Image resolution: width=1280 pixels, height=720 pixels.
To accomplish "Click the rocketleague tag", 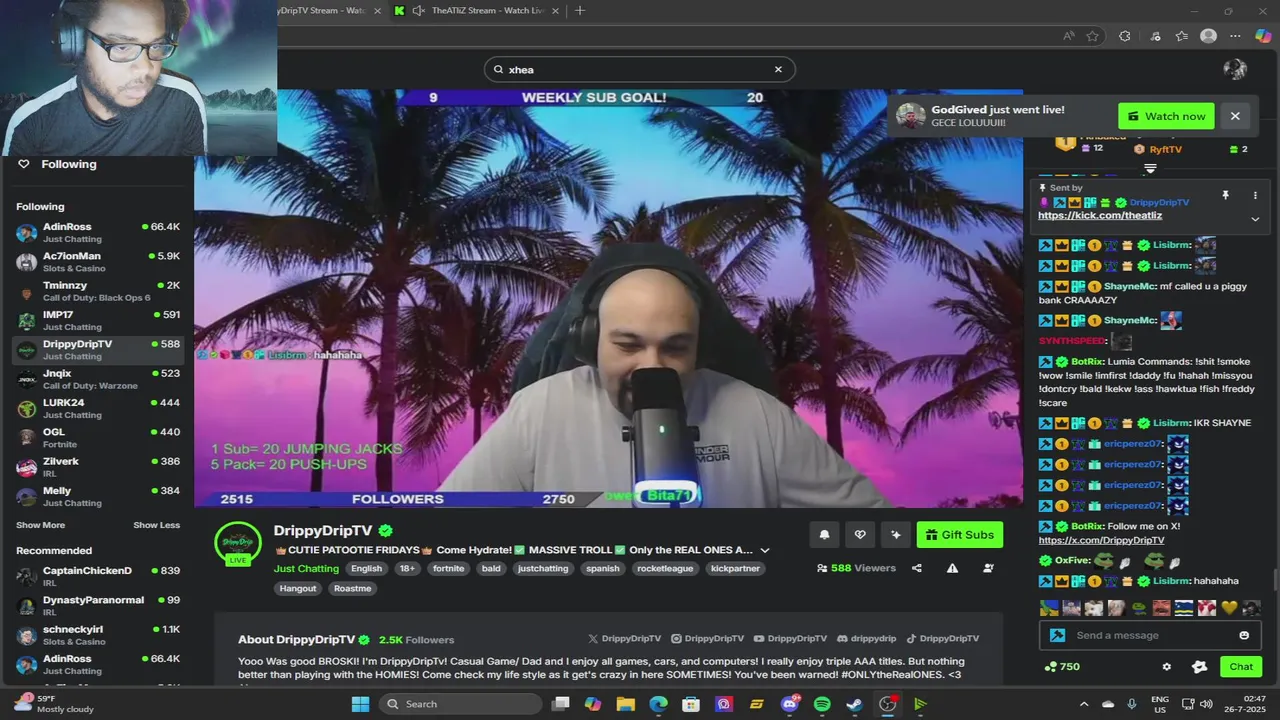I will click(x=665, y=568).
